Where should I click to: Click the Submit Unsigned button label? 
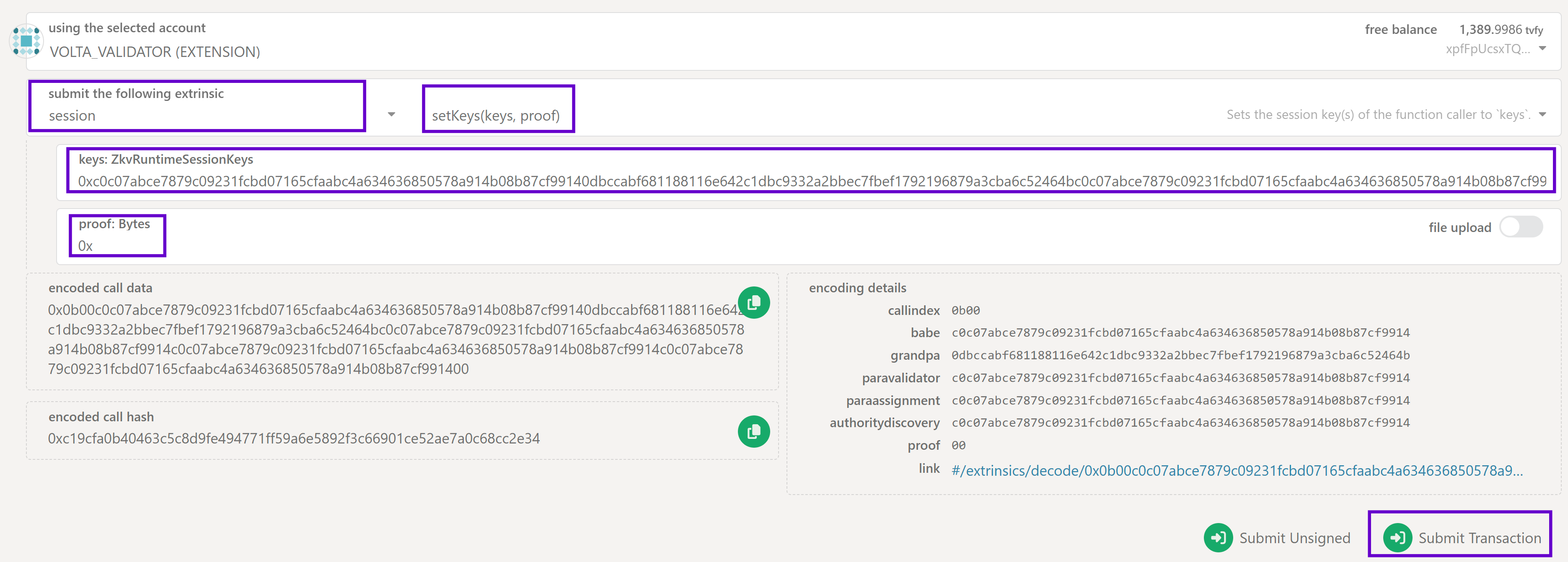pos(1294,538)
